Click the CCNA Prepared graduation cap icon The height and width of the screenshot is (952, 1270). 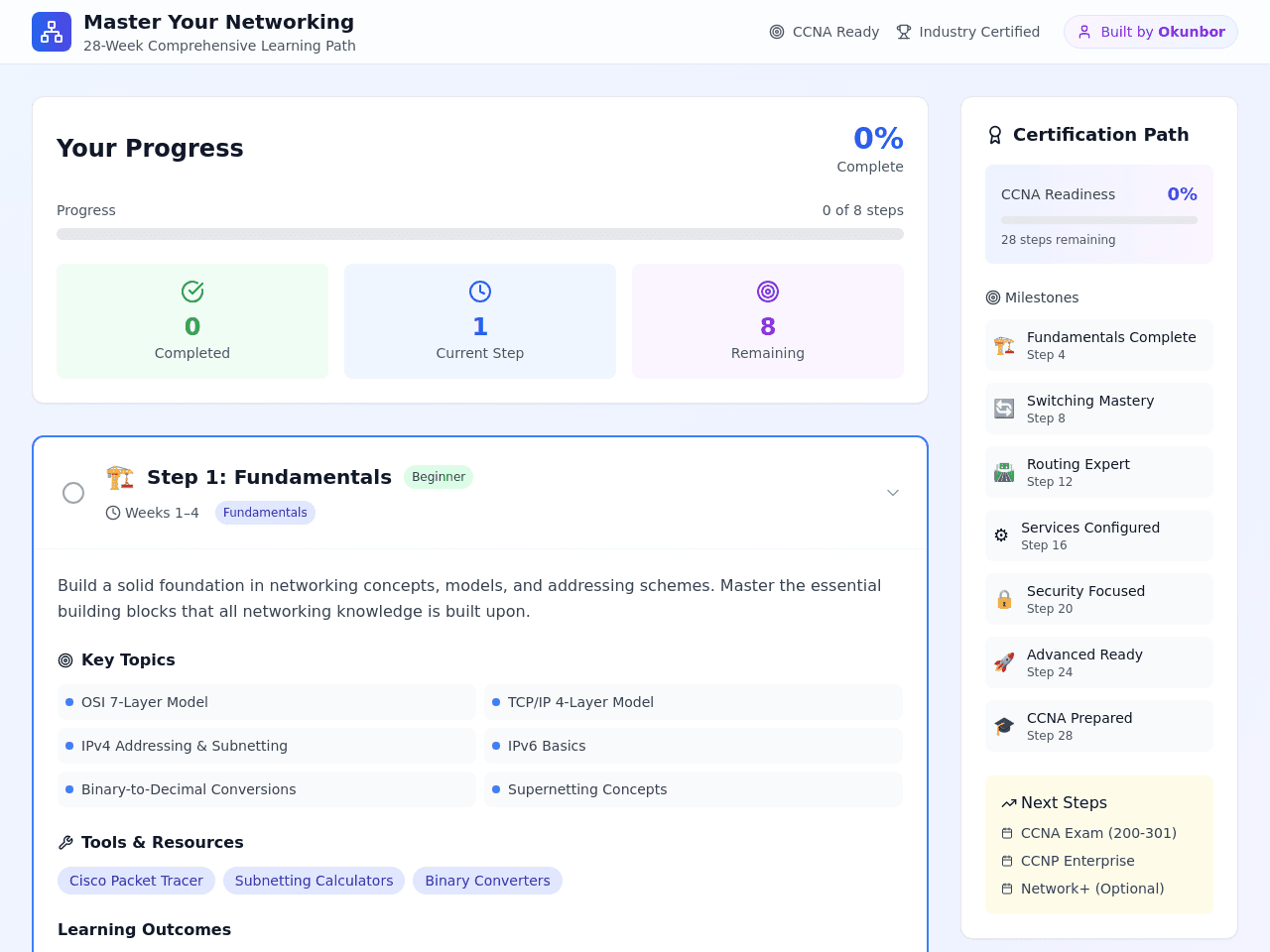click(1004, 726)
